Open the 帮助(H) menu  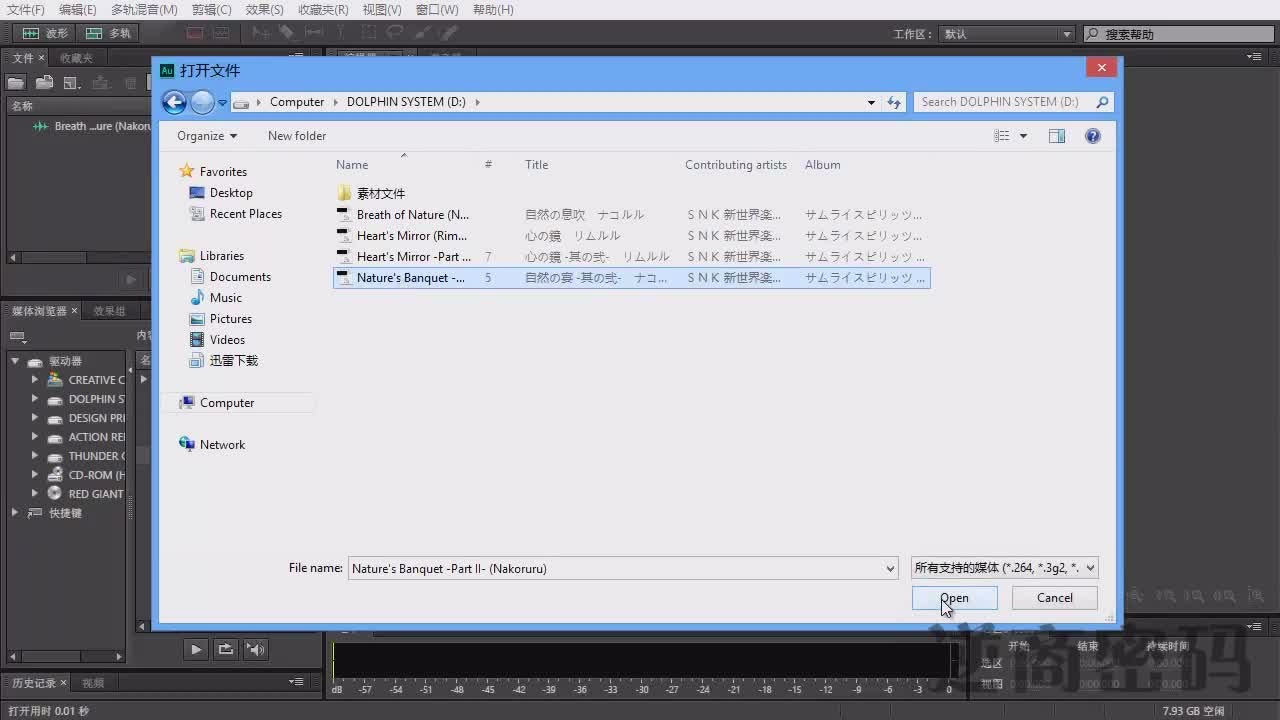click(493, 10)
